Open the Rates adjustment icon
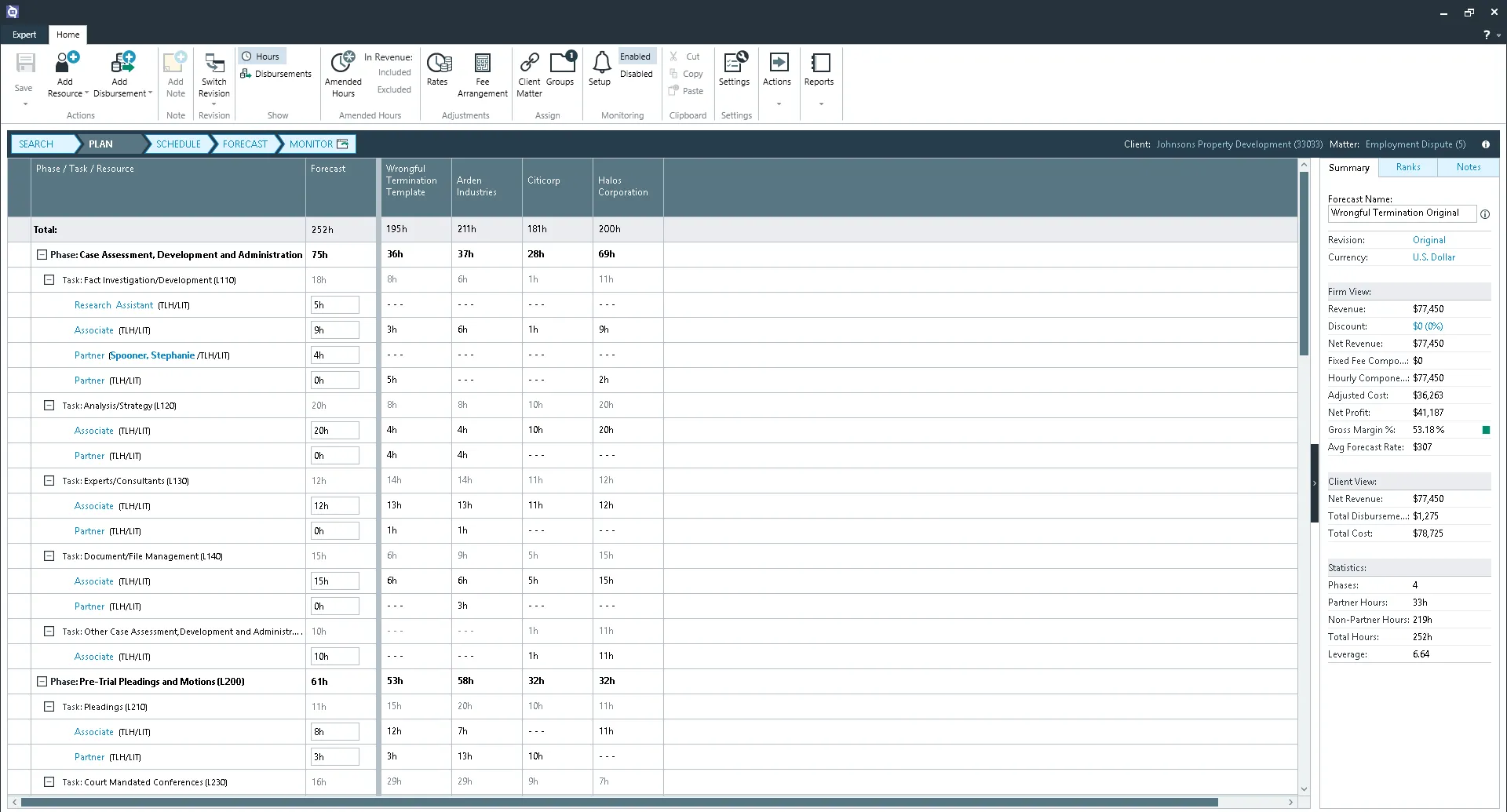The image size is (1507, 812). pos(438,63)
